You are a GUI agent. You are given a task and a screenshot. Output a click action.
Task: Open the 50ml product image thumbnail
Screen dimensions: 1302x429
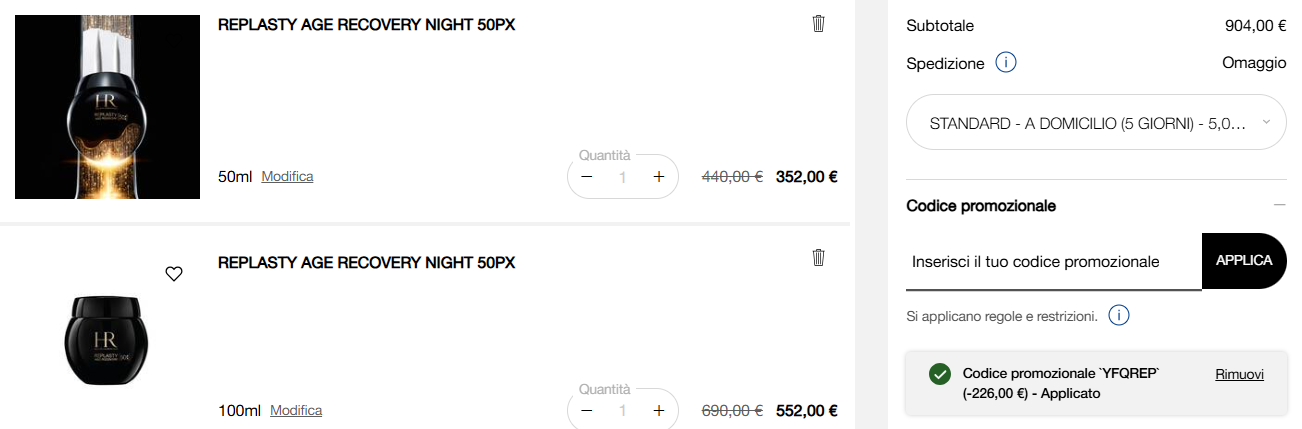(x=107, y=100)
